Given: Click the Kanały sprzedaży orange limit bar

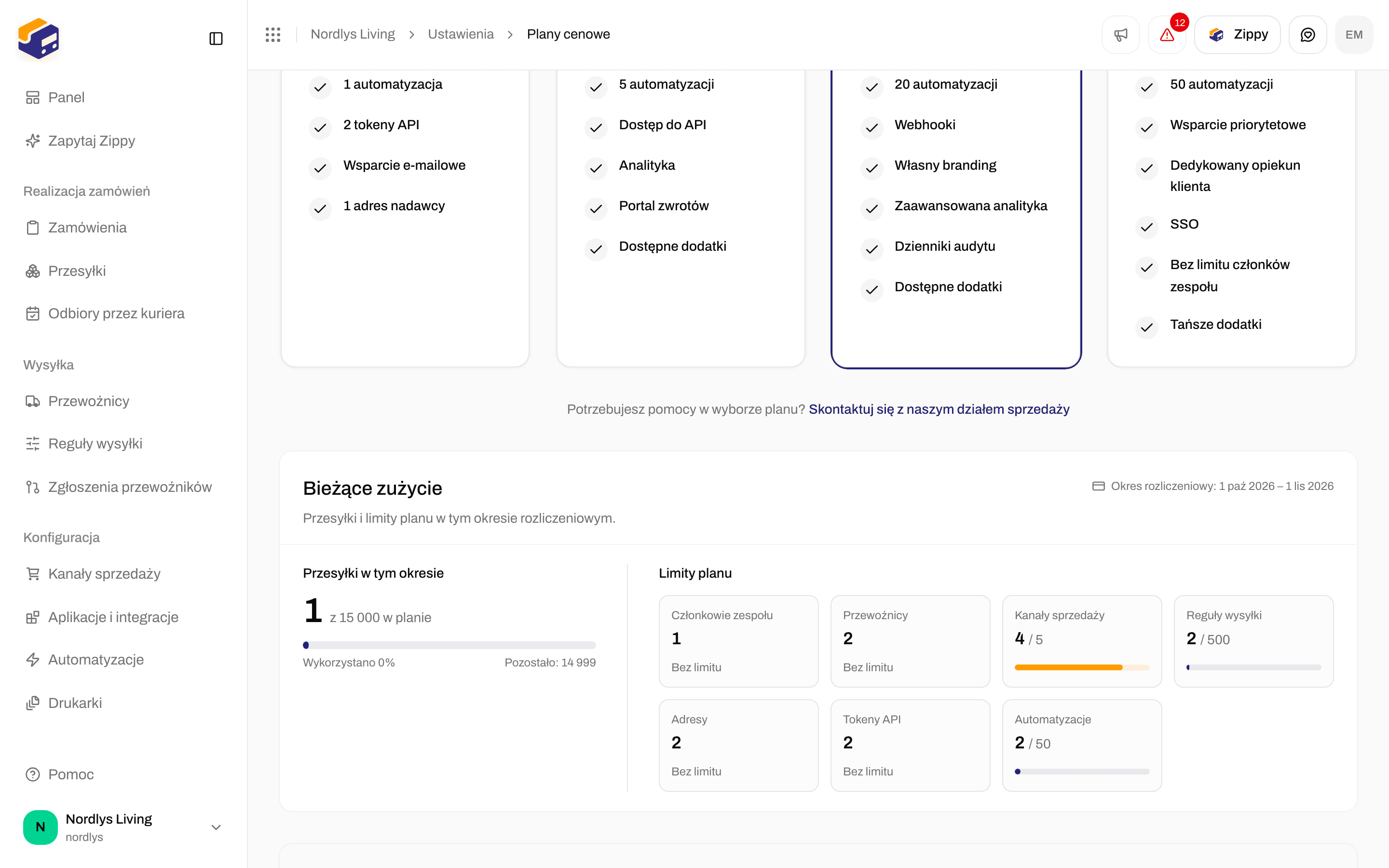Looking at the screenshot, I should (1082, 667).
